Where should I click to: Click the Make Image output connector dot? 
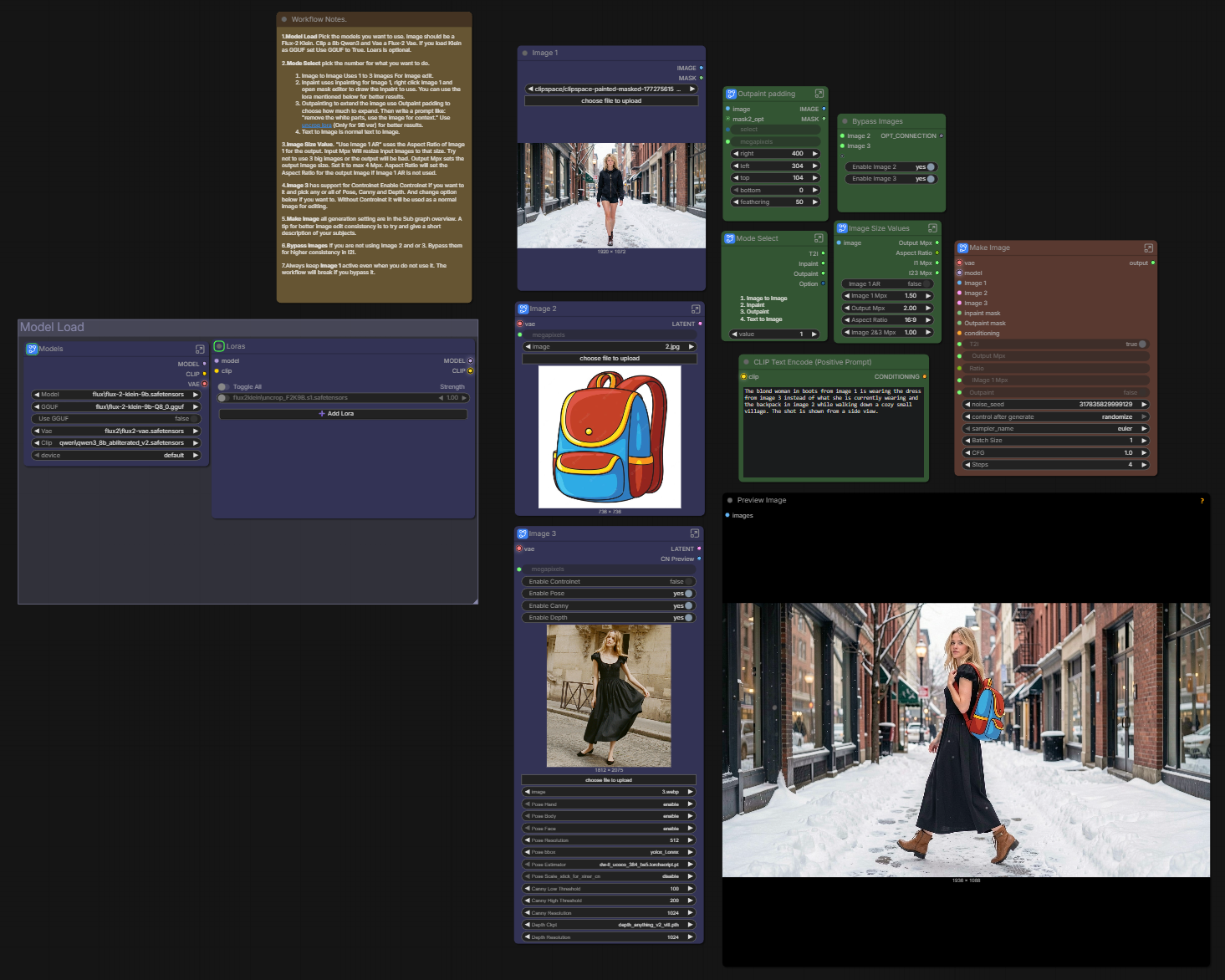1153,263
